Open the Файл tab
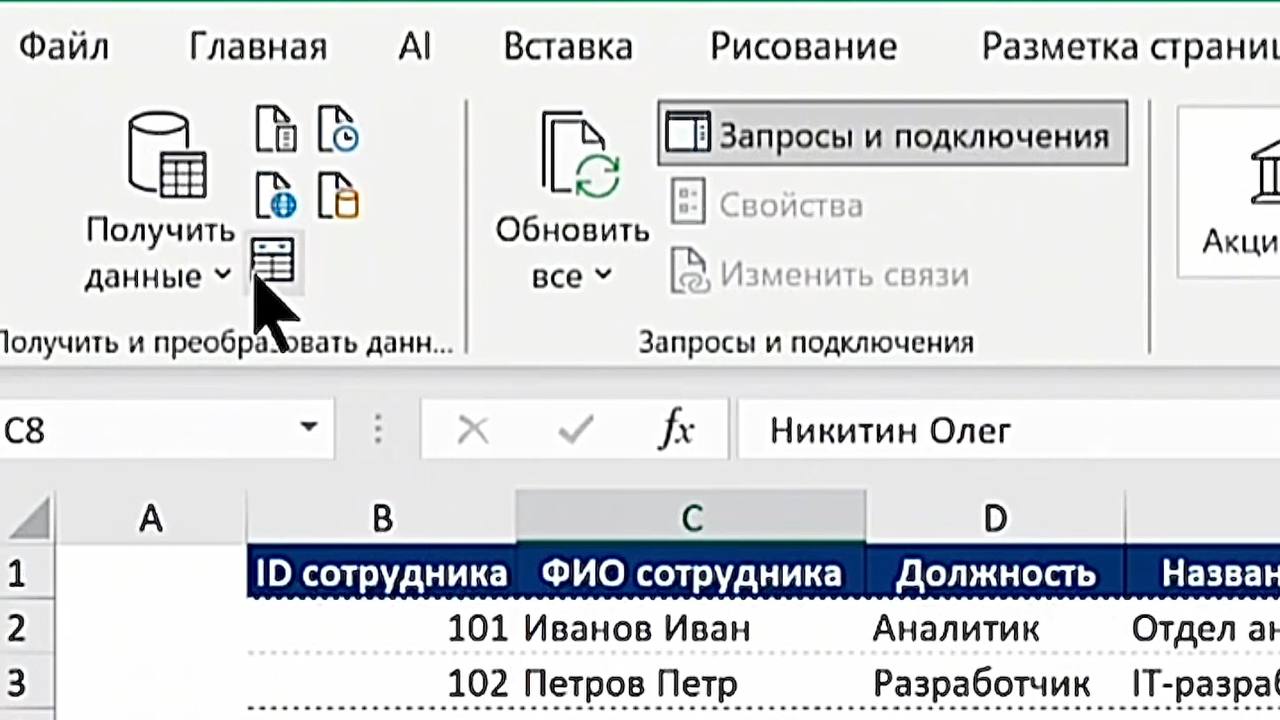This screenshot has height=720, width=1280. pyautogui.click(x=64, y=47)
